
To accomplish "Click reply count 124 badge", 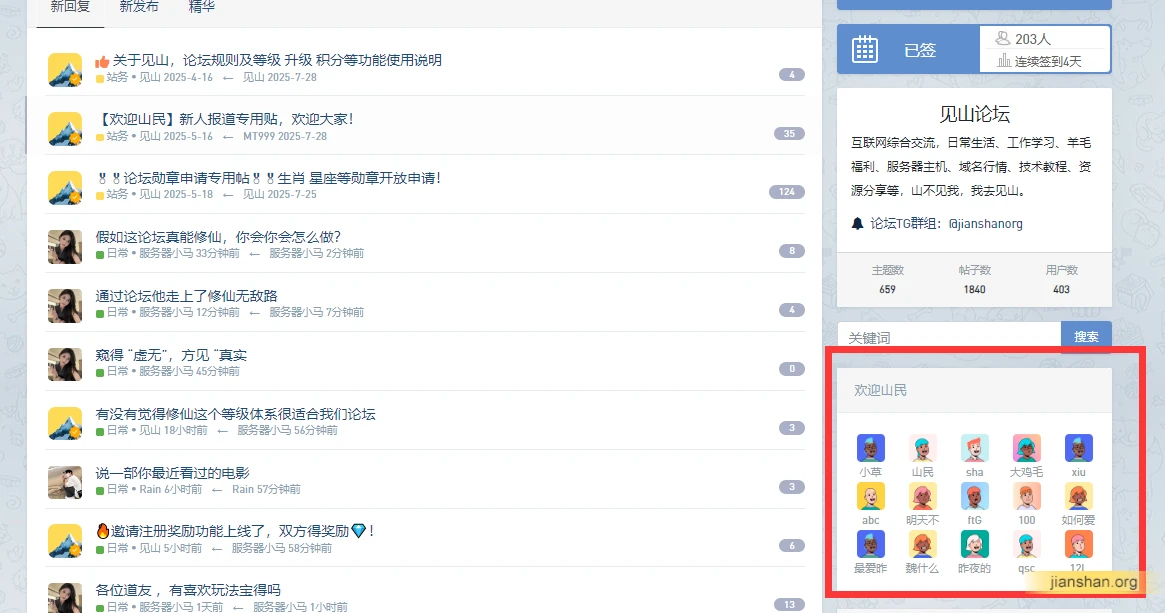I will (787, 192).
